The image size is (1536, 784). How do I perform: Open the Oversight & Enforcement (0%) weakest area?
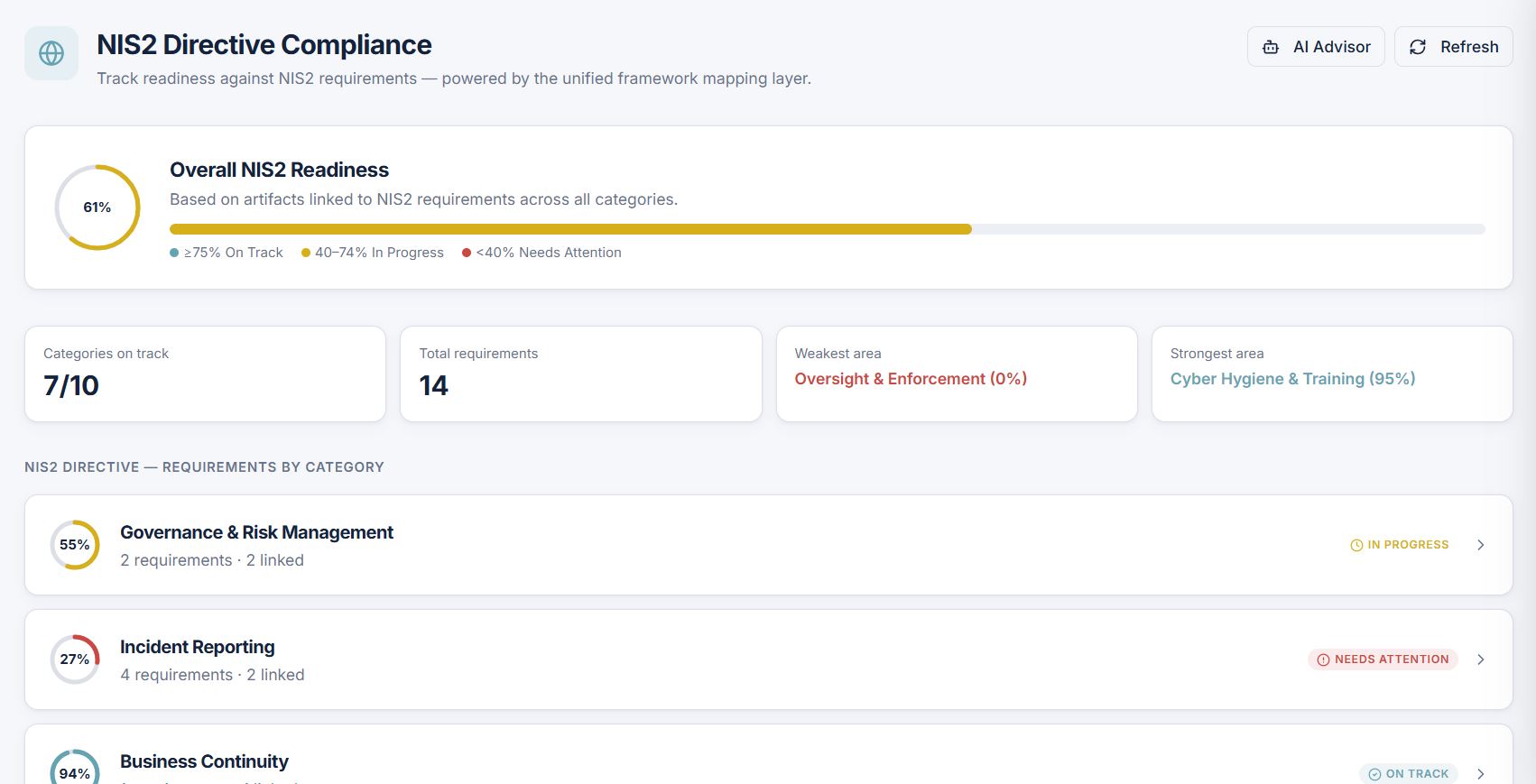pyautogui.click(x=911, y=379)
